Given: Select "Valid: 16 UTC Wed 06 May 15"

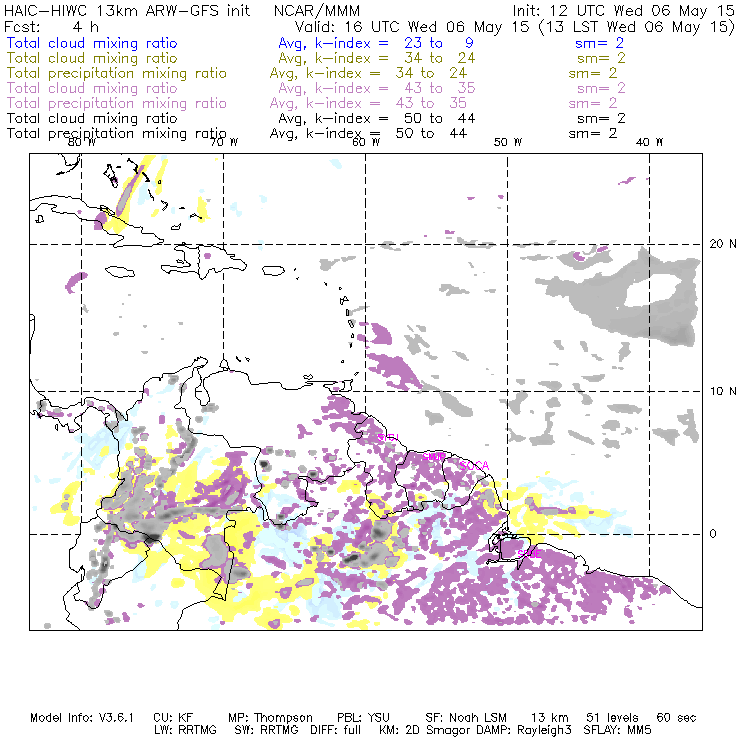Looking at the screenshot, I should pos(412,27).
